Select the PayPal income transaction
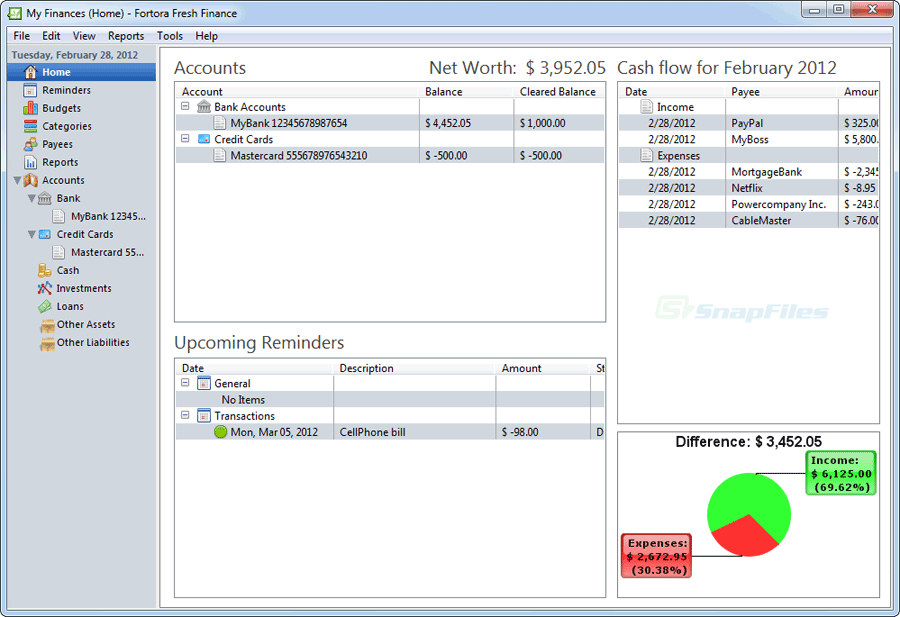 click(x=748, y=123)
